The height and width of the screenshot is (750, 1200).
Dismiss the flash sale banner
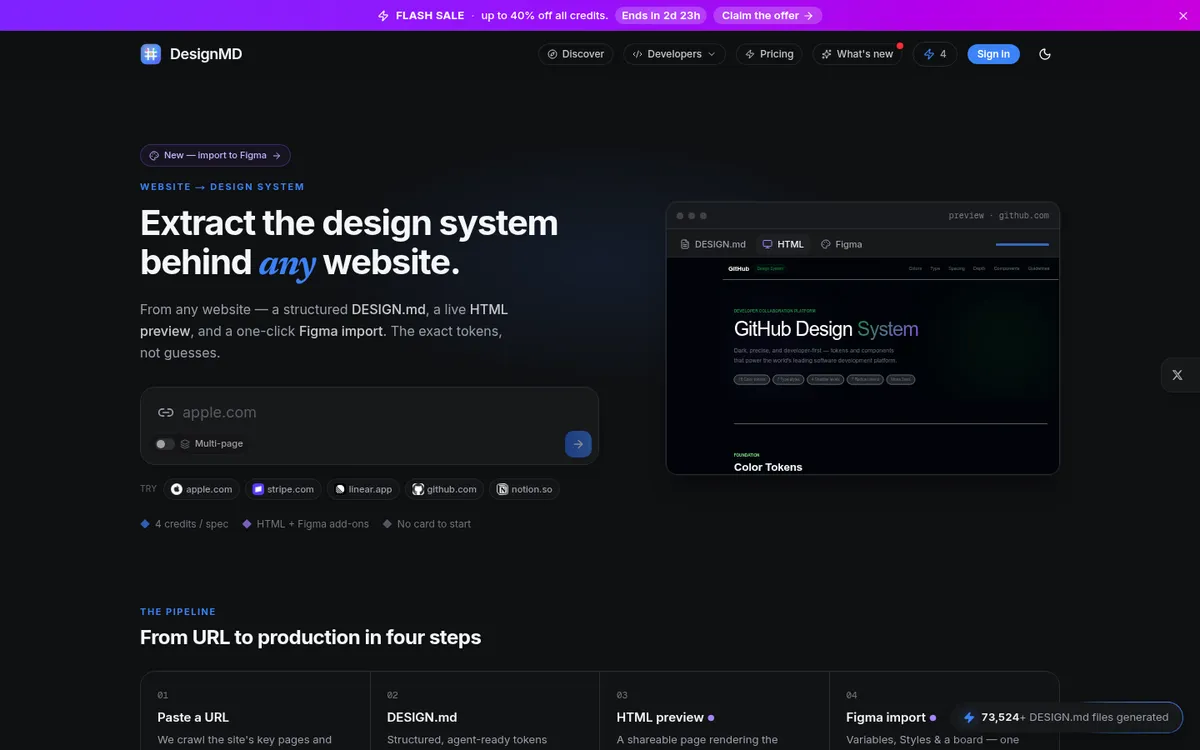tap(1184, 15)
